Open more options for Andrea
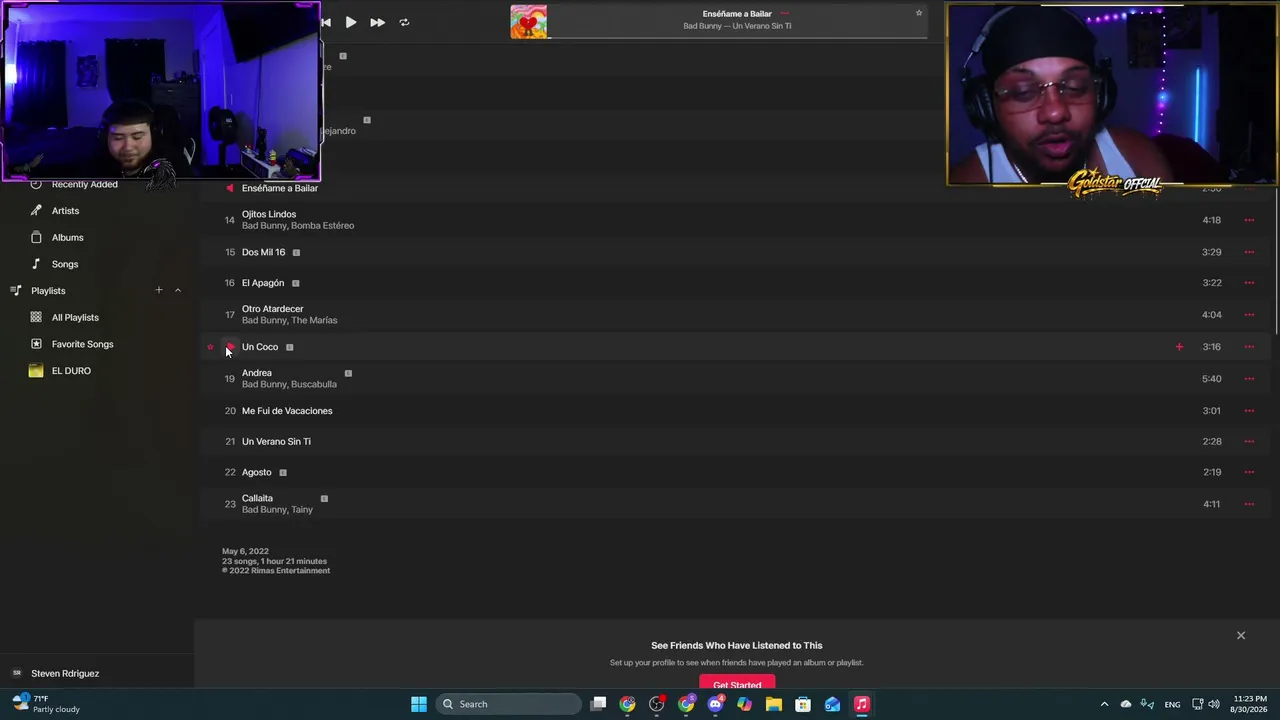 coord(1249,379)
